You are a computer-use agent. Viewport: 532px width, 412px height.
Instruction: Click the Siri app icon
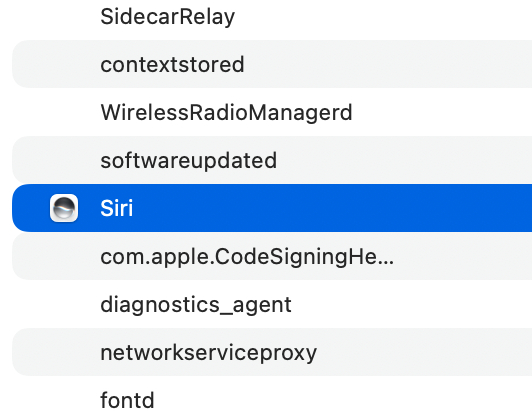tap(64, 208)
